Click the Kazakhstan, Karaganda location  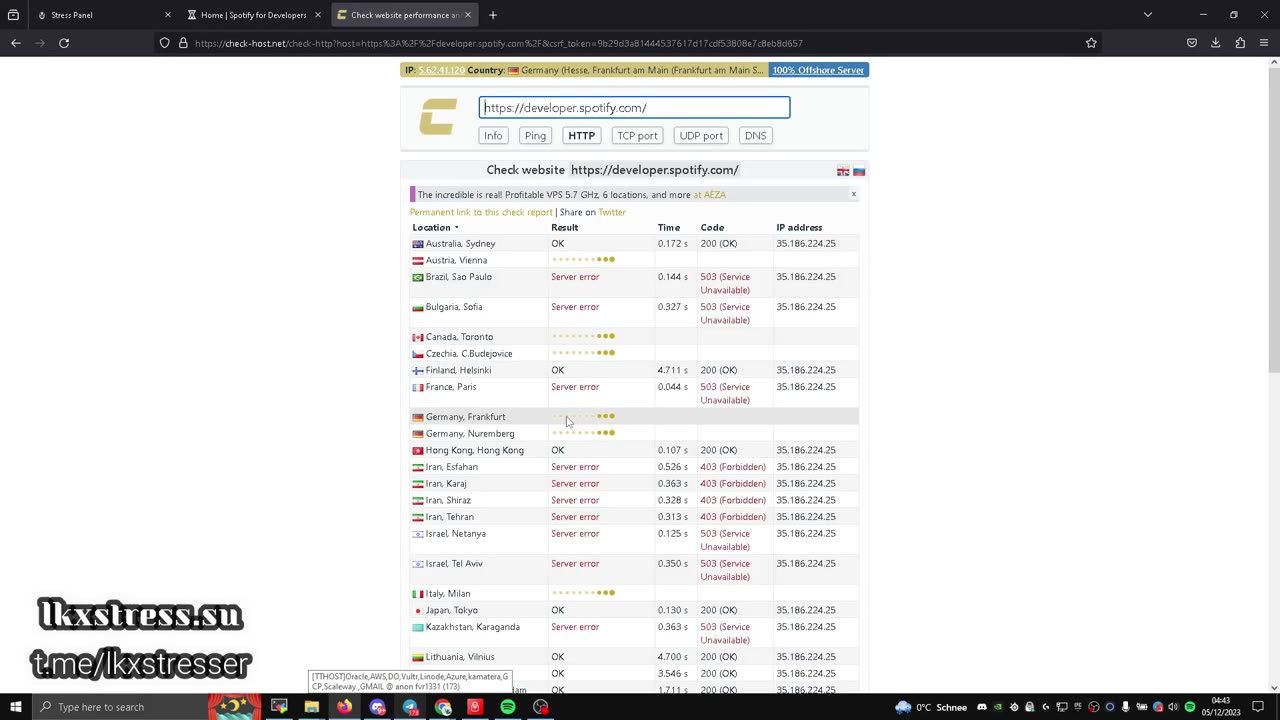point(472,627)
